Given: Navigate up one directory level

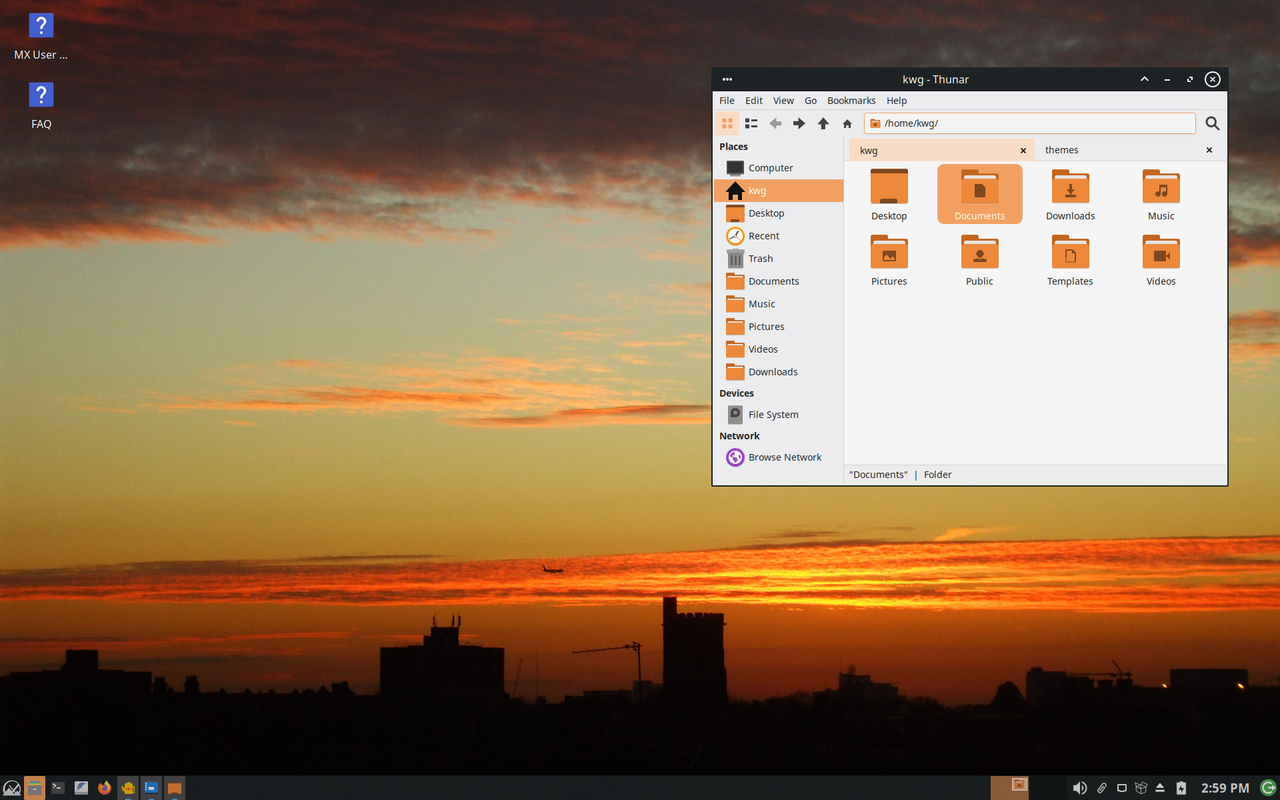Looking at the screenshot, I should [822, 123].
